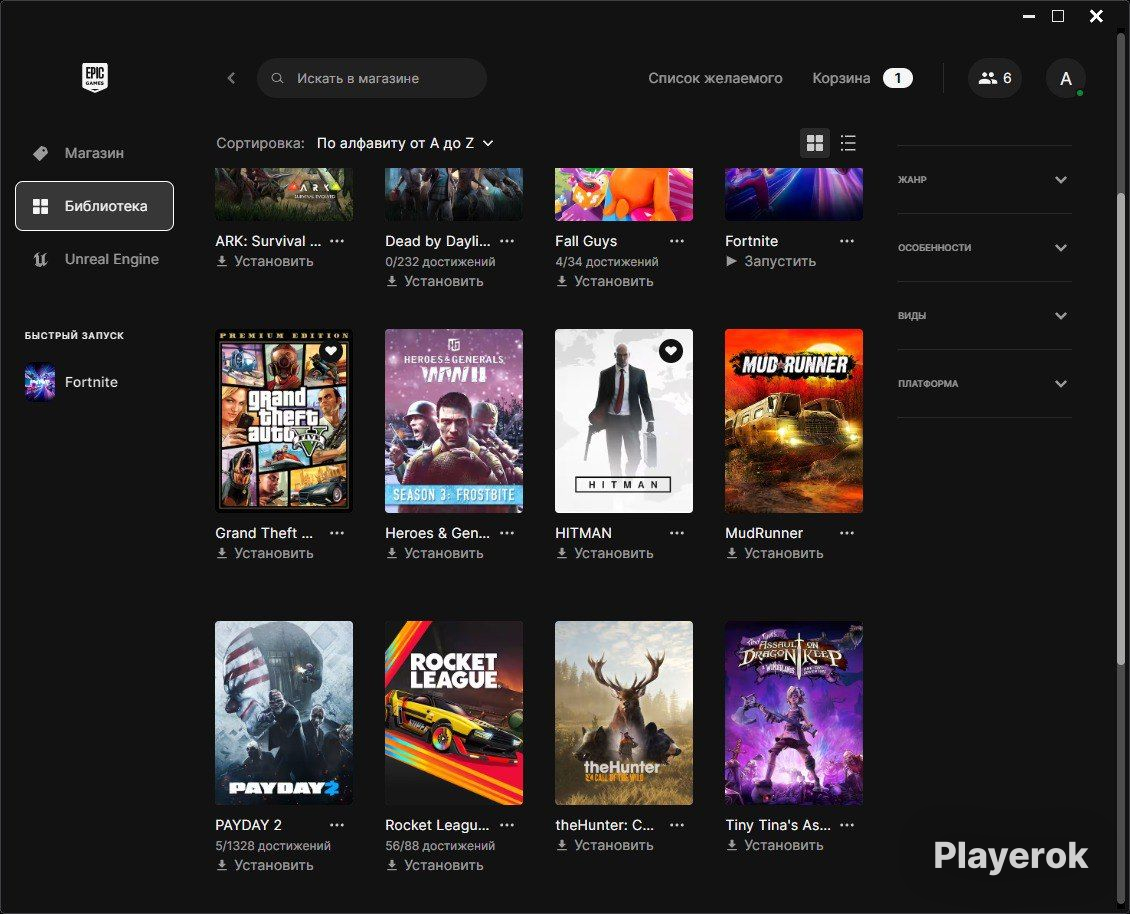Open Rocket League cover art
This screenshot has height=914, width=1130.
(x=454, y=713)
